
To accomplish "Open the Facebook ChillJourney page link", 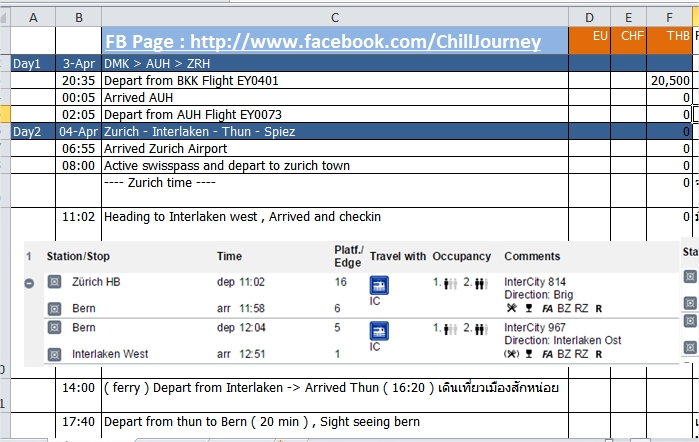I will tap(323, 41).
